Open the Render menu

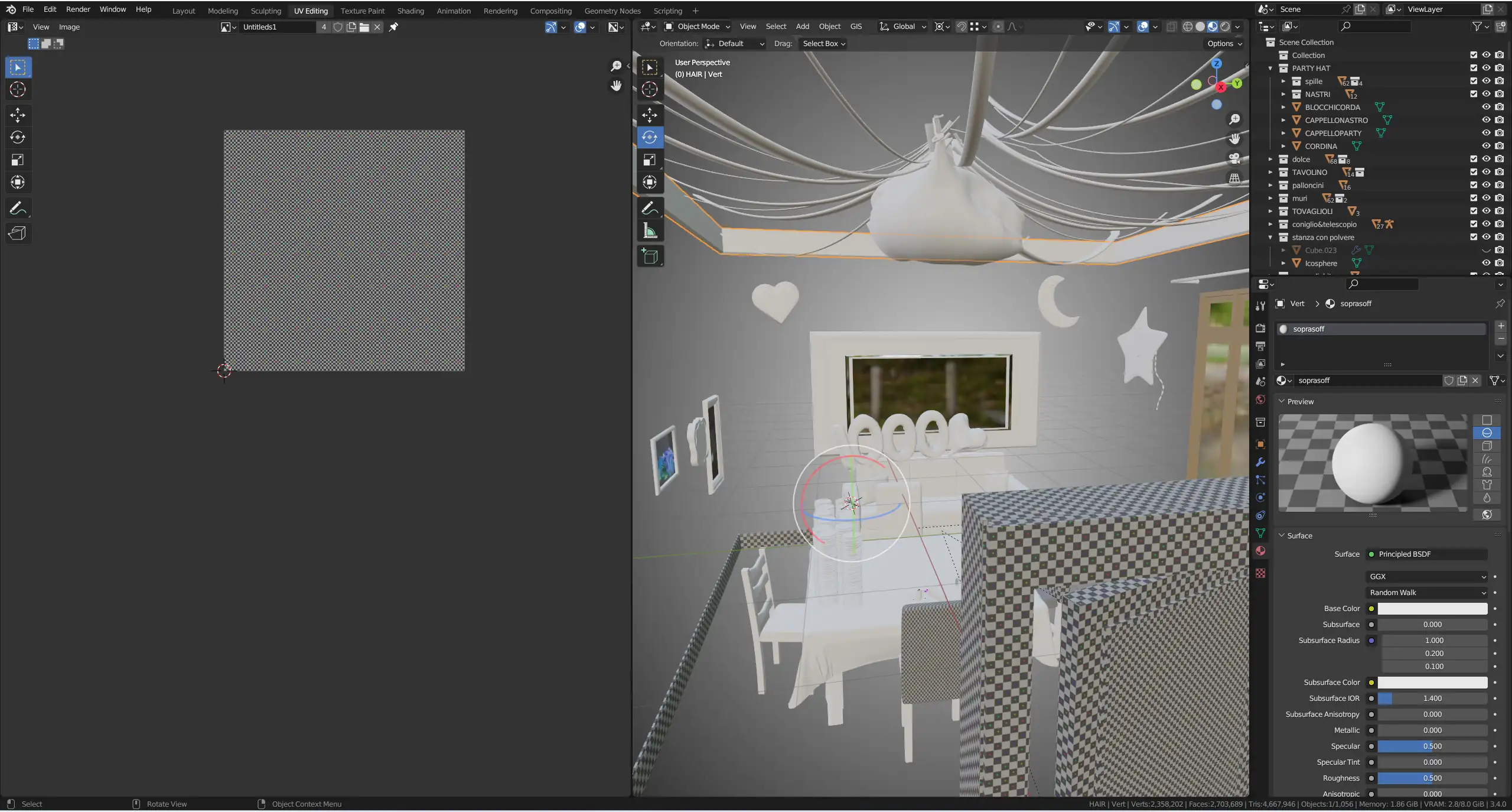point(78,9)
